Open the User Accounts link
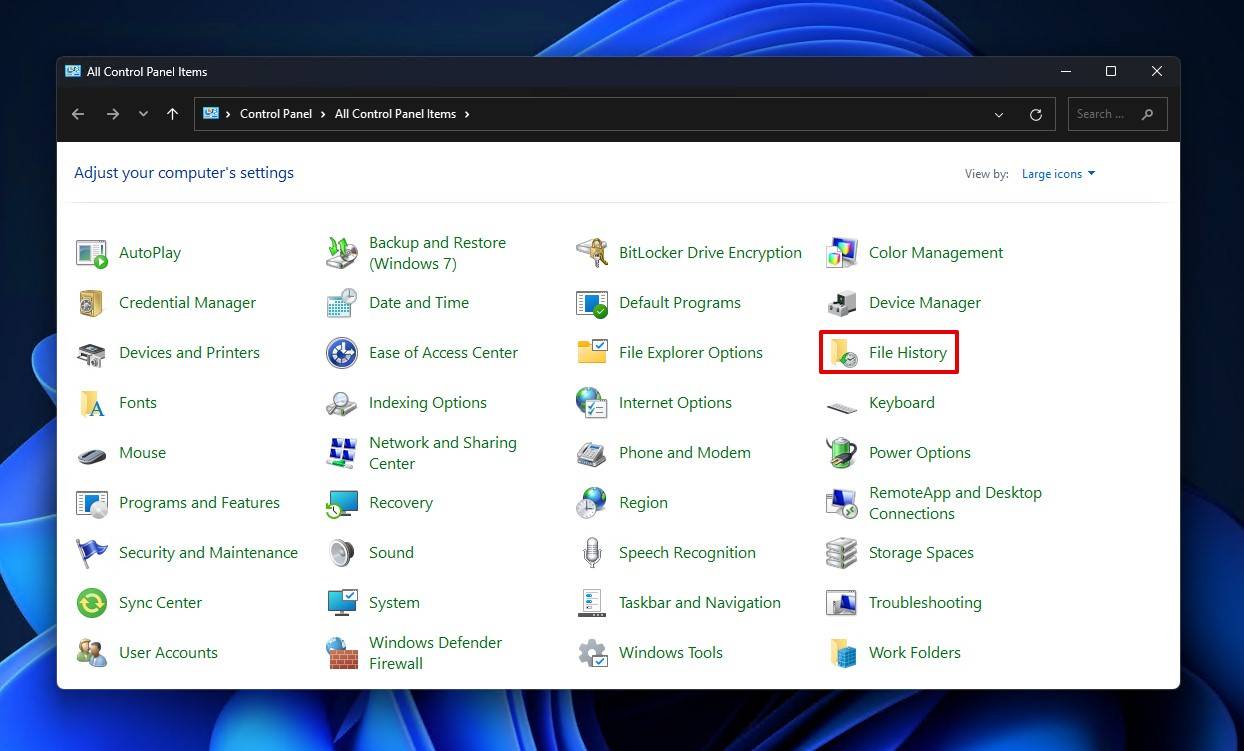1244x751 pixels. pyautogui.click(x=168, y=653)
